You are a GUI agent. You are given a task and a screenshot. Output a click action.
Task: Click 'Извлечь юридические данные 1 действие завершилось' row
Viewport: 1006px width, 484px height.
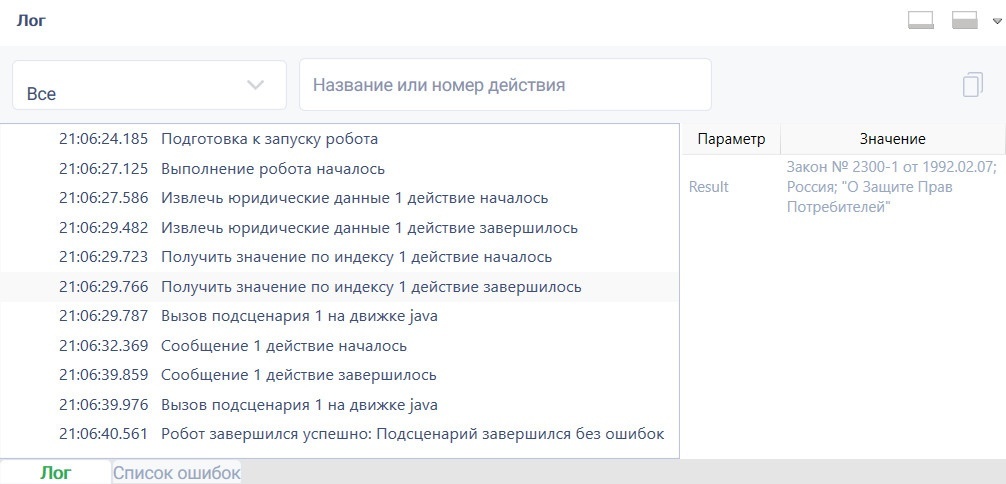pyautogui.click(x=339, y=228)
